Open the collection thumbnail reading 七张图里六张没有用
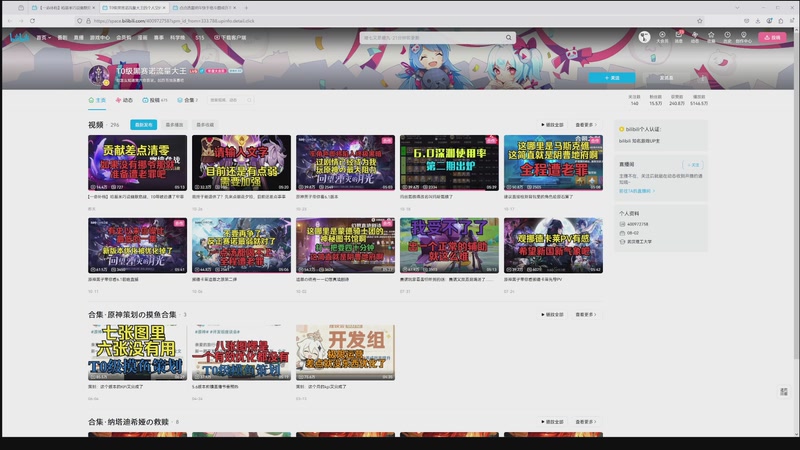Image resolution: width=800 pixels, height=450 pixels. click(x=137, y=353)
